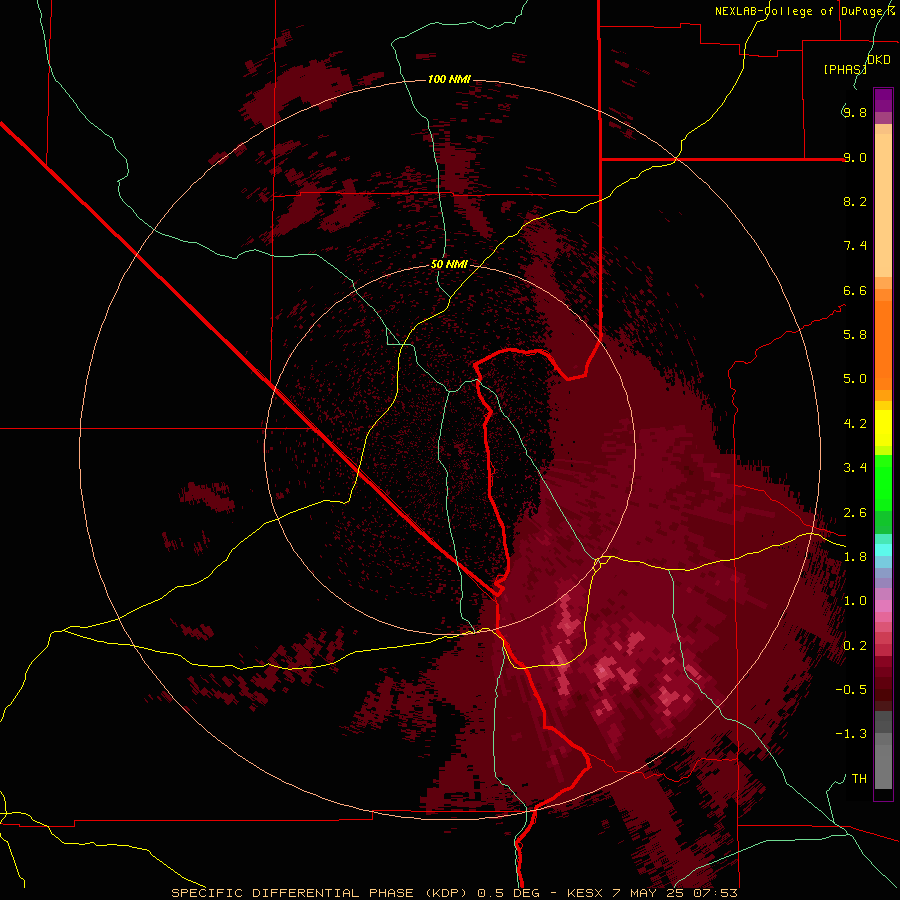Viewport: 900px width, 900px height.
Task: Click the 4.2 value on the color scale
Action: (x=855, y=424)
